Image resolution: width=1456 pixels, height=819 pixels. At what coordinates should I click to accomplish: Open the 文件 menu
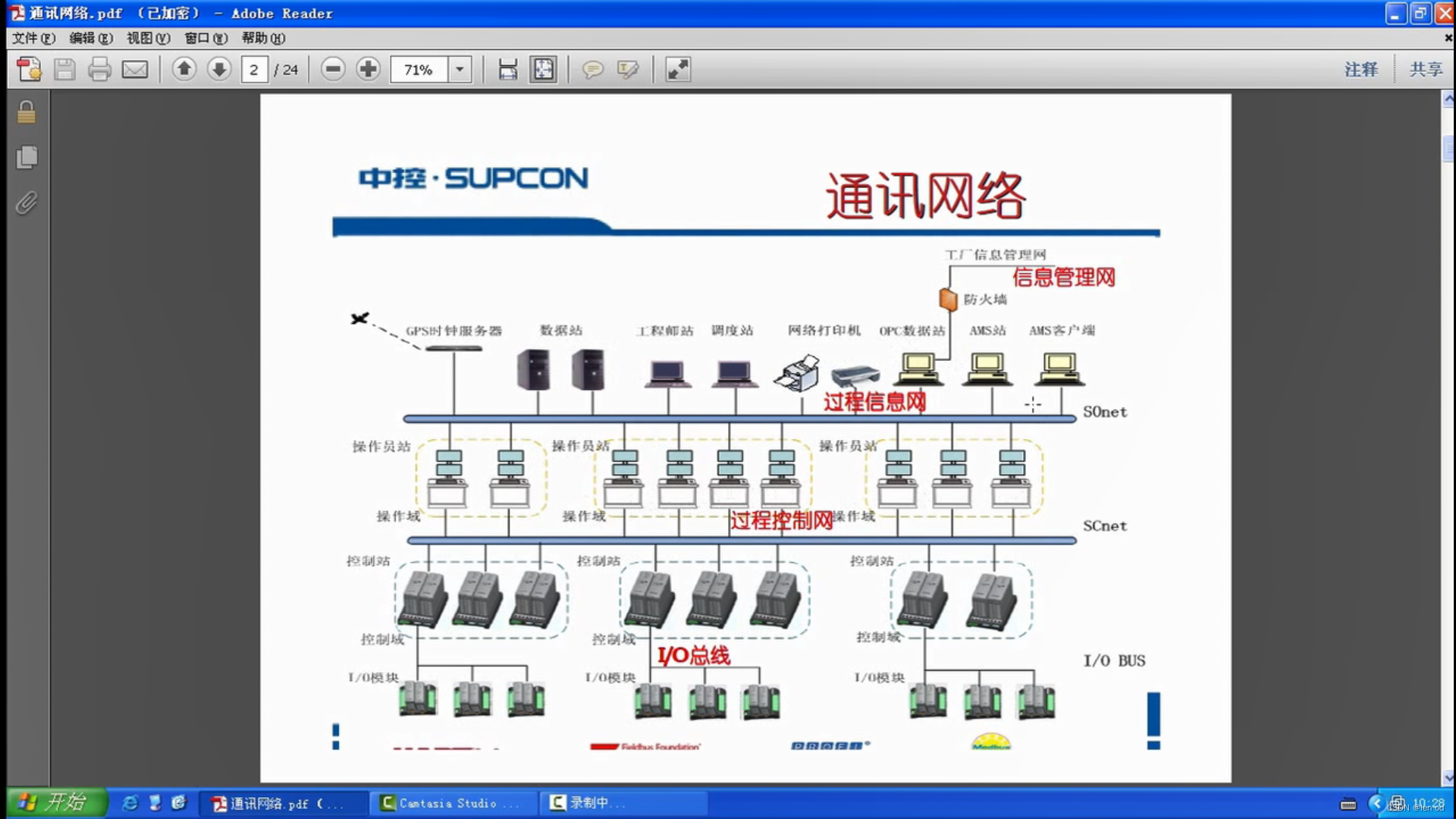33,38
